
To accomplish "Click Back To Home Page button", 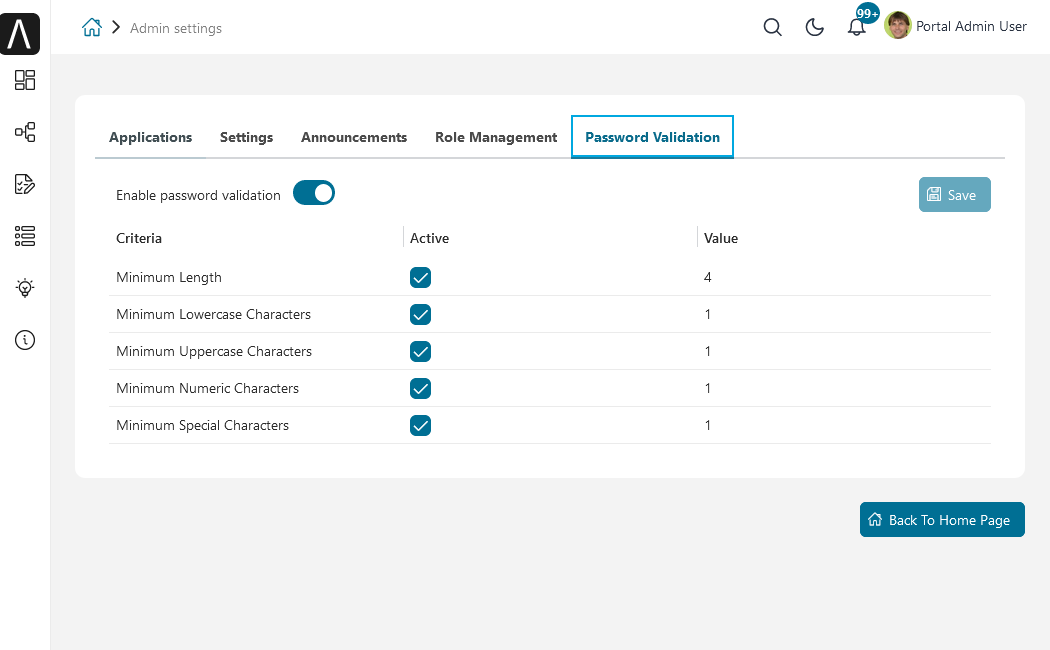I will [x=942, y=519].
